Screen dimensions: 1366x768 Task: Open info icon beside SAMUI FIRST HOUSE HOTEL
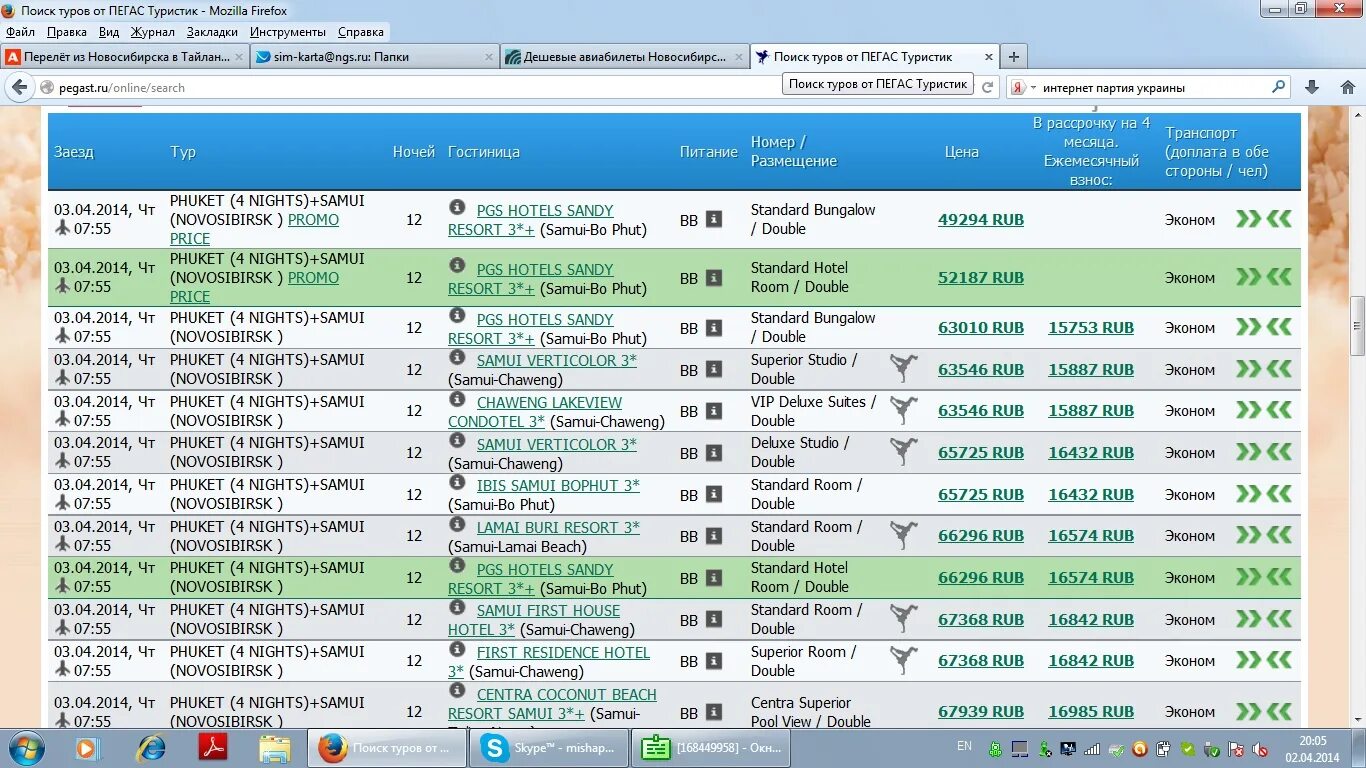[x=457, y=607]
